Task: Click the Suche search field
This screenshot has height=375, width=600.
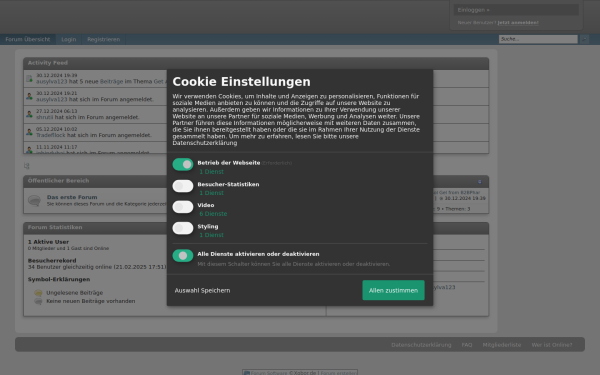Action: pos(538,39)
